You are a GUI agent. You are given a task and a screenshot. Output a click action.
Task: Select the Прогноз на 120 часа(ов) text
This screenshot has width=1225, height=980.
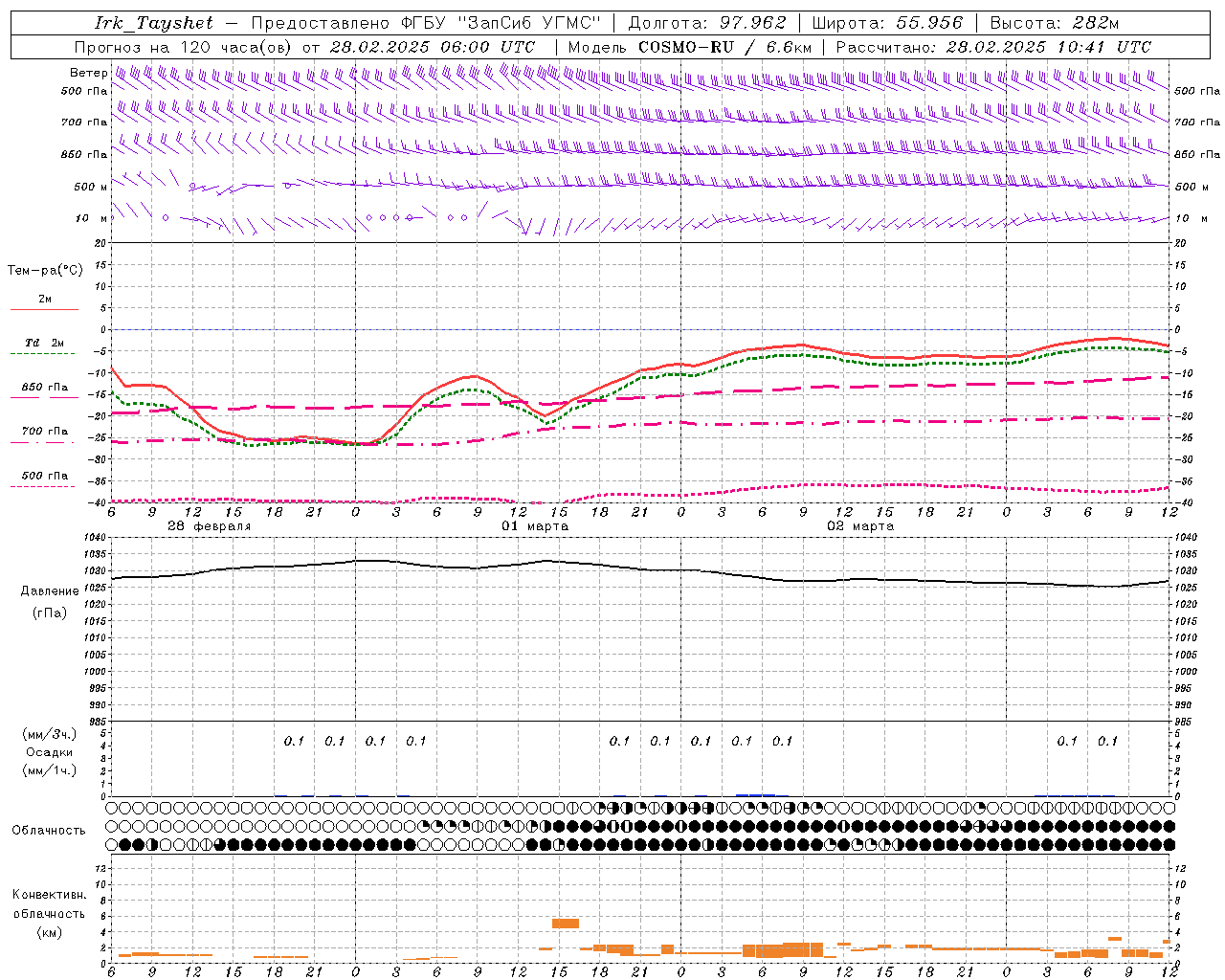click(x=185, y=47)
